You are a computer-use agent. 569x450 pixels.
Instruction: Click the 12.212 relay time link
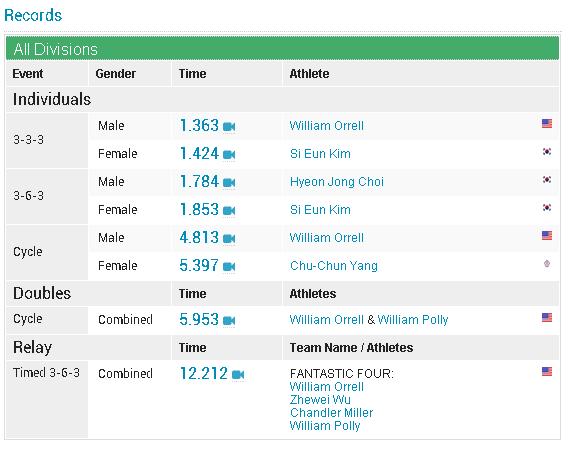click(x=204, y=373)
